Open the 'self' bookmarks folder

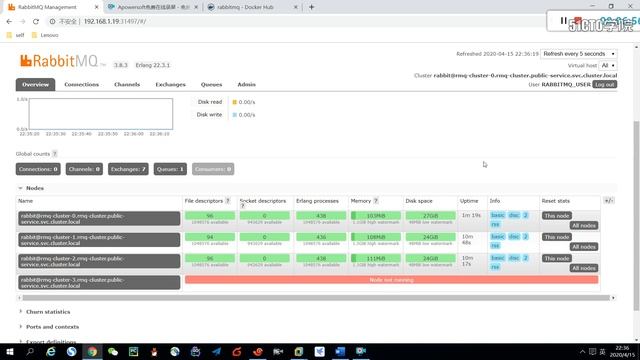[16, 35]
